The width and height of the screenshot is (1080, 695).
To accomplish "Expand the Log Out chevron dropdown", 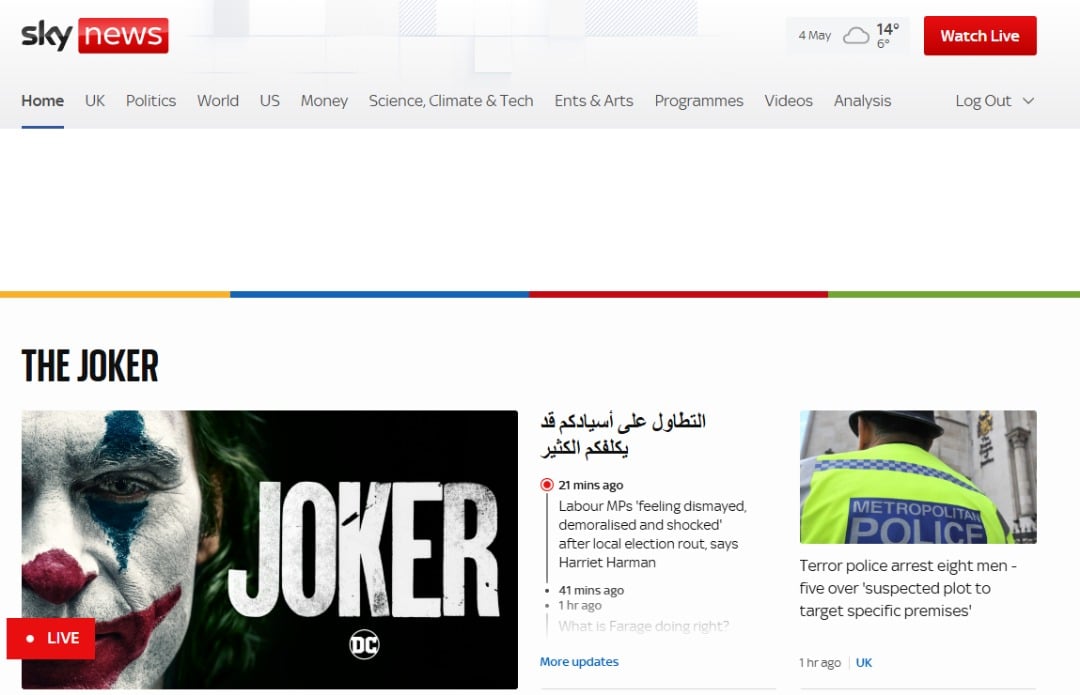I will click(x=1028, y=101).
